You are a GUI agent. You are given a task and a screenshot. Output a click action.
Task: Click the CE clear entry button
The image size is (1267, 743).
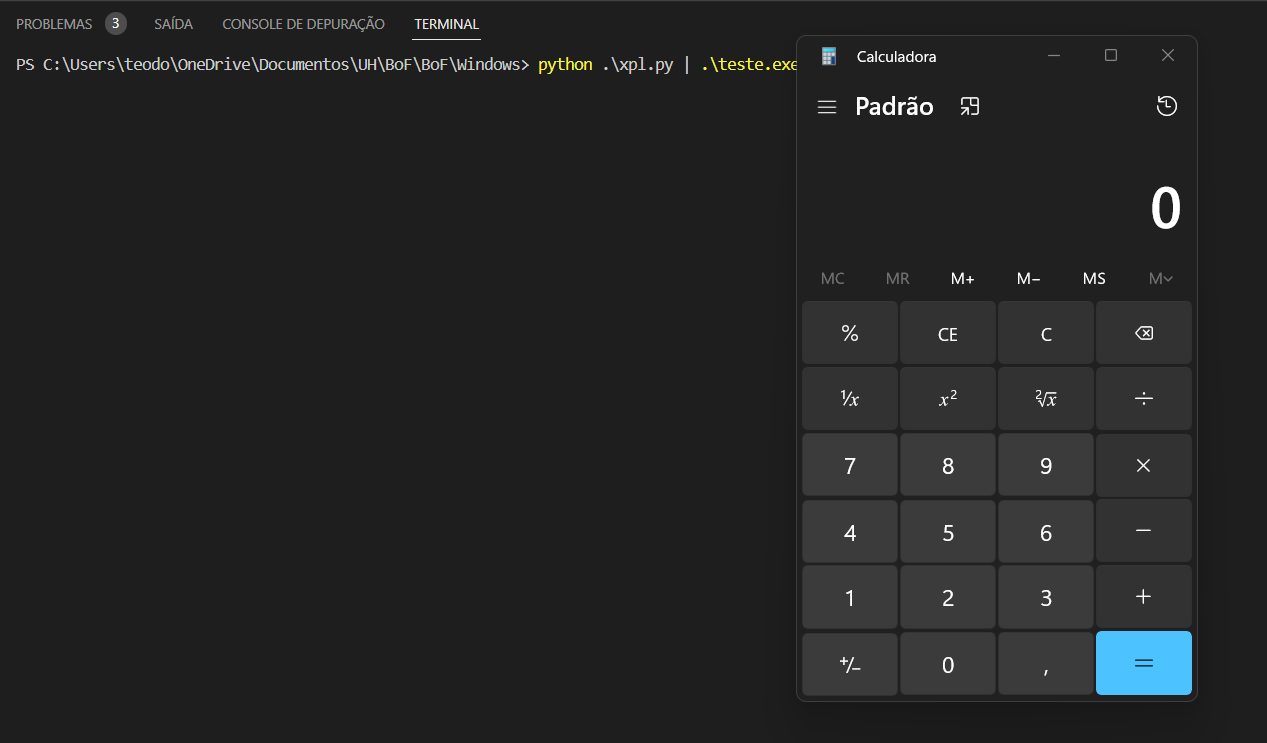[x=947, y=334]
